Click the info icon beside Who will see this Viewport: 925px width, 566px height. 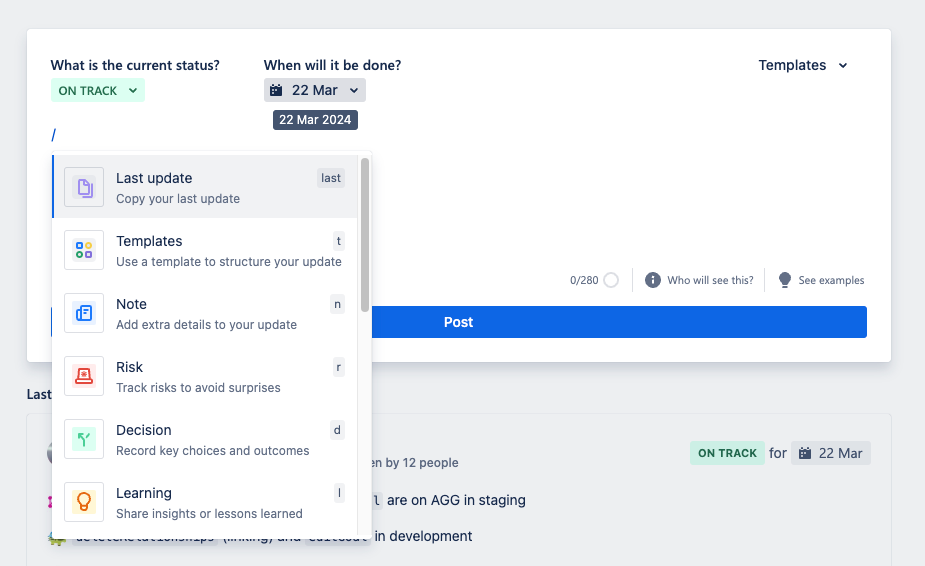point(653,280)
